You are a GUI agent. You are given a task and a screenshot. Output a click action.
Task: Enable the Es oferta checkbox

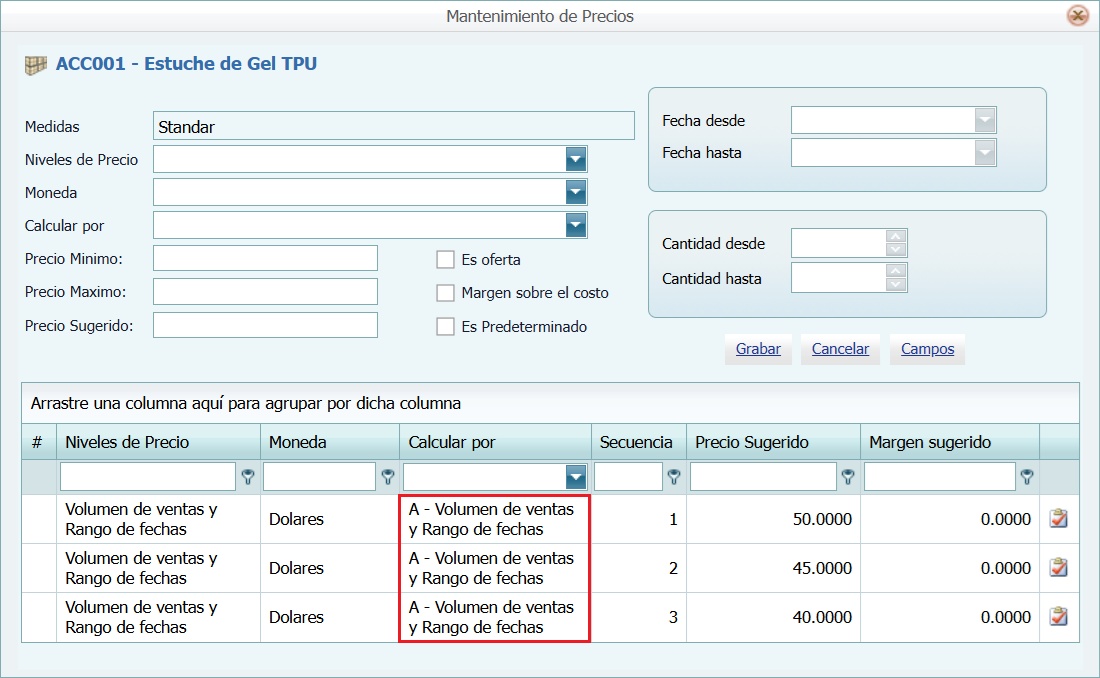pyautogui.click(x=445, y=259)
